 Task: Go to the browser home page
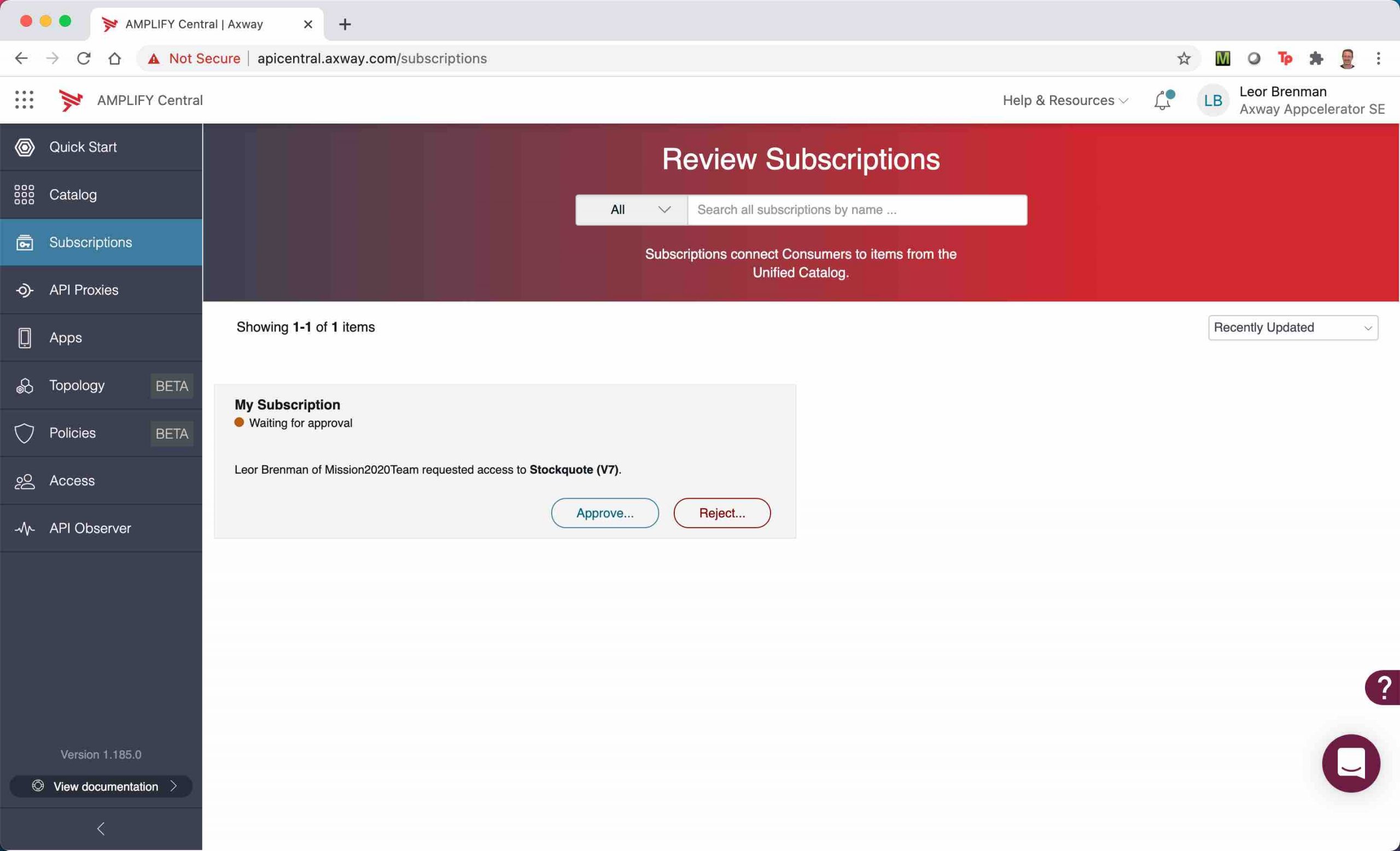tap(115, 59)
